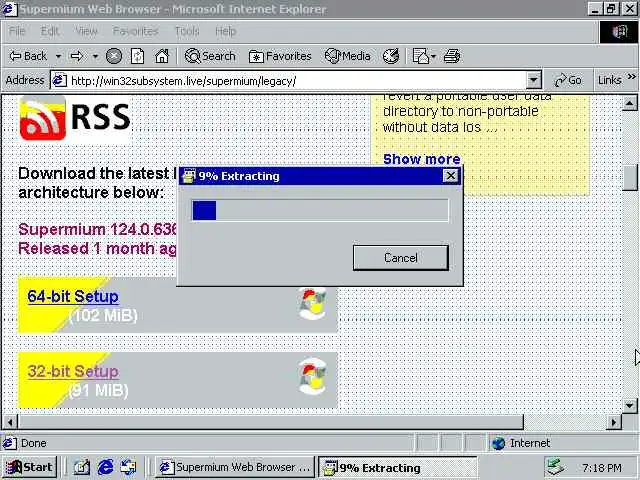Click the system tray hardware icon
The image size is (640, 480).
coord(556,467)
